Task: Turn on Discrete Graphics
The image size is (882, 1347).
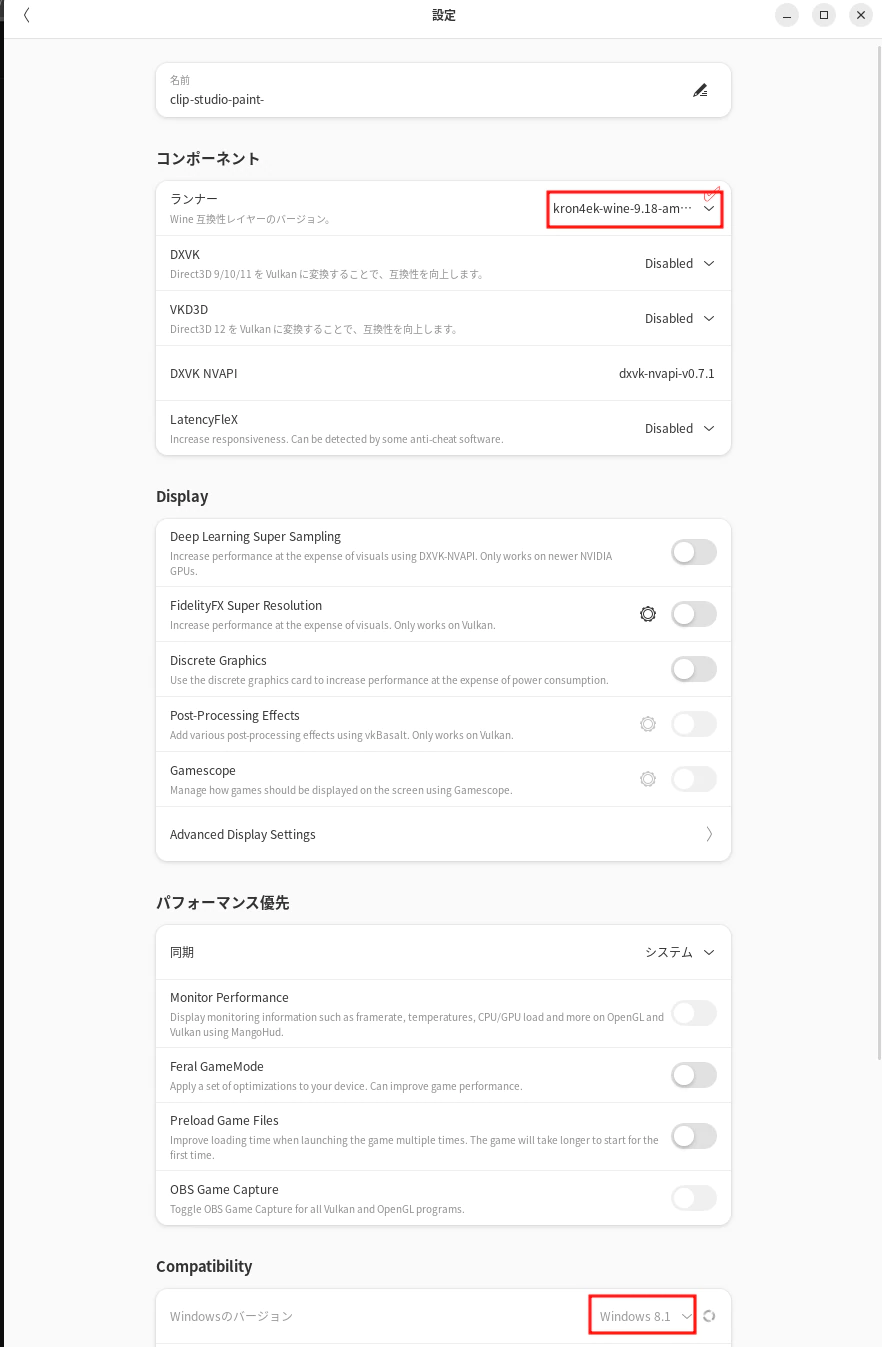Action: coord(693,669)
